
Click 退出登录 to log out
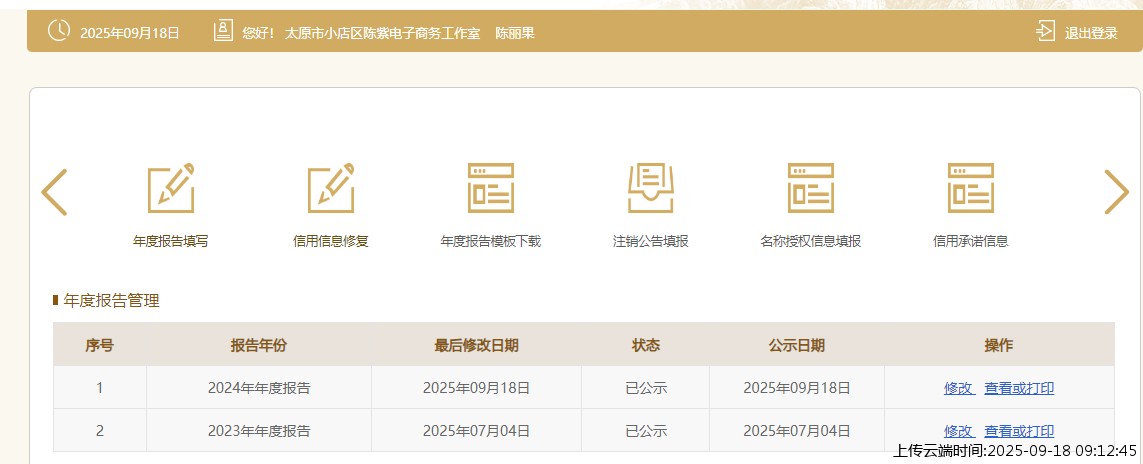tap(1091, 33)
